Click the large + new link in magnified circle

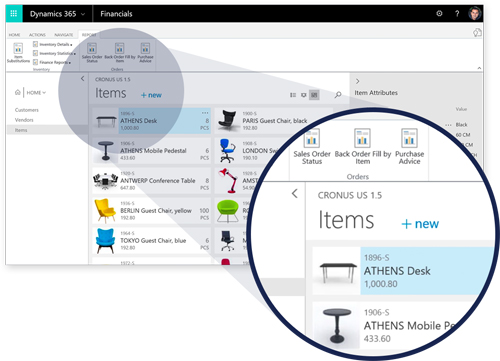(x=420, y=224)
